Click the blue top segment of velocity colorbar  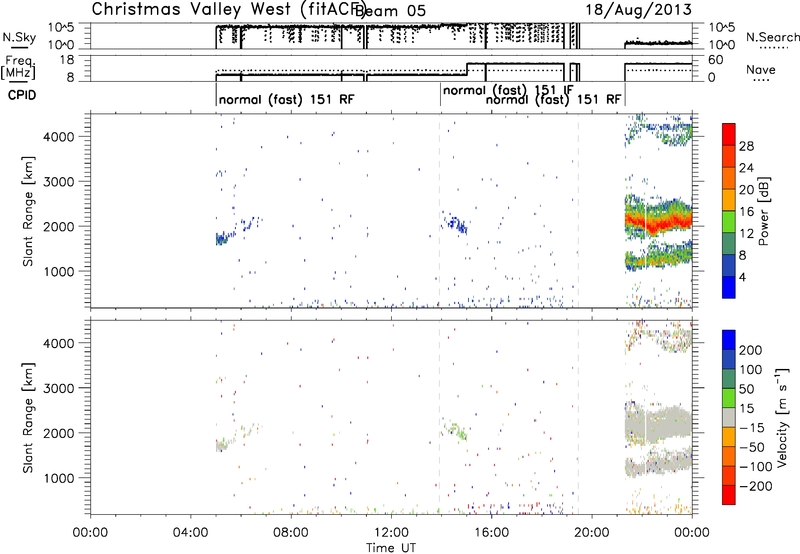click(729, 340)
